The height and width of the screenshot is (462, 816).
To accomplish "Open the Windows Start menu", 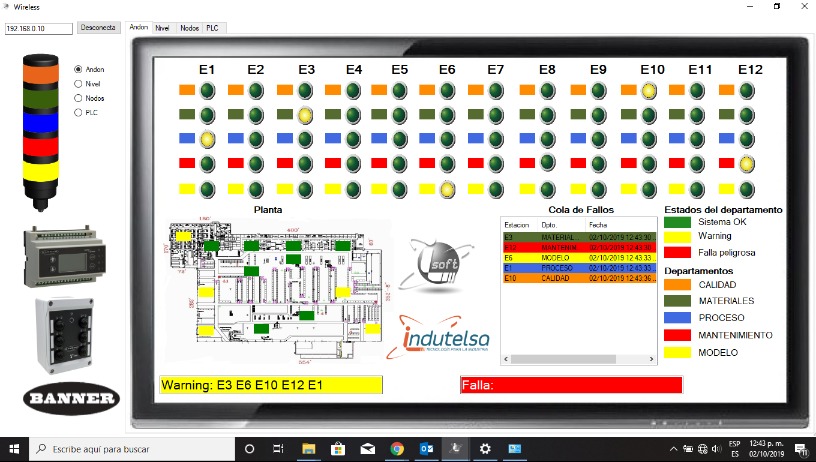I will (x=14, y=449).
